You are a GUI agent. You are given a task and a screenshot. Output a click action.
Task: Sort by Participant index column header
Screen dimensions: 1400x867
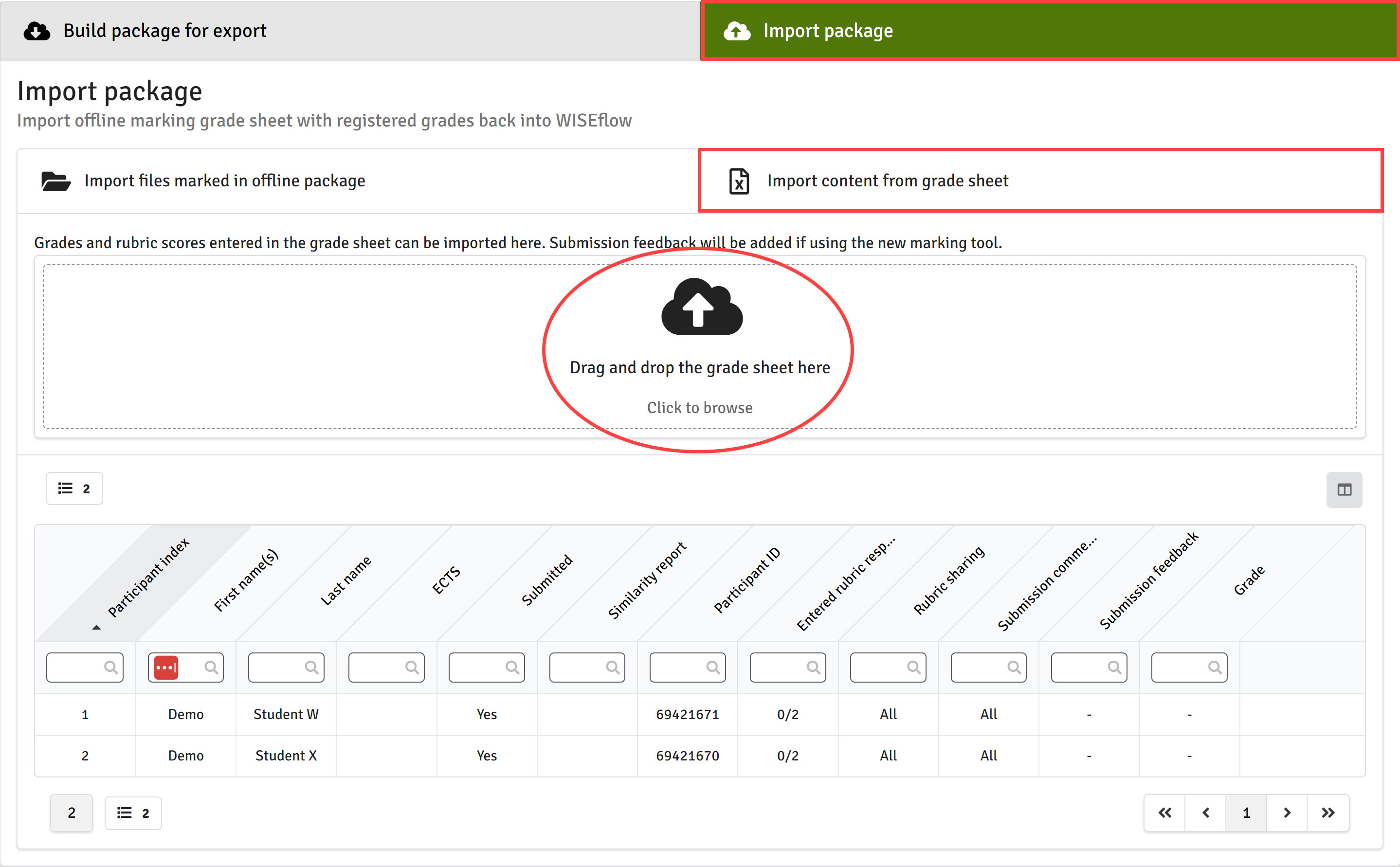point(148,577)
